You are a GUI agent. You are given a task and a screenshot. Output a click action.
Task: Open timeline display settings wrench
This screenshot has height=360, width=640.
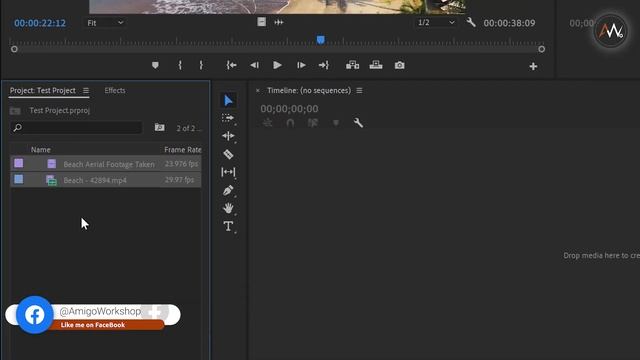point(358,123)
